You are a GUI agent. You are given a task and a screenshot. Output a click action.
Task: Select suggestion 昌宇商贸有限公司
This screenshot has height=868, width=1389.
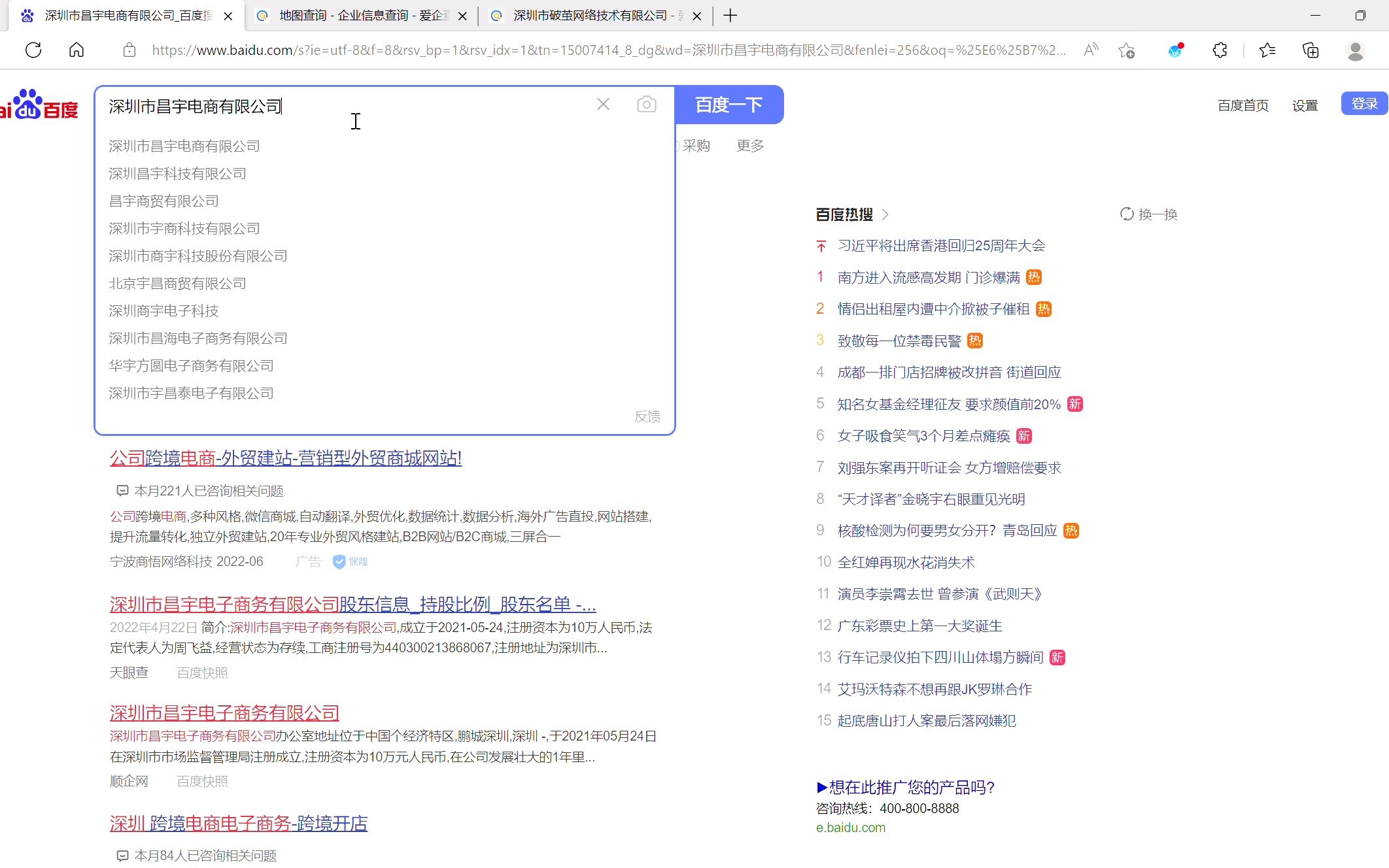163,201
